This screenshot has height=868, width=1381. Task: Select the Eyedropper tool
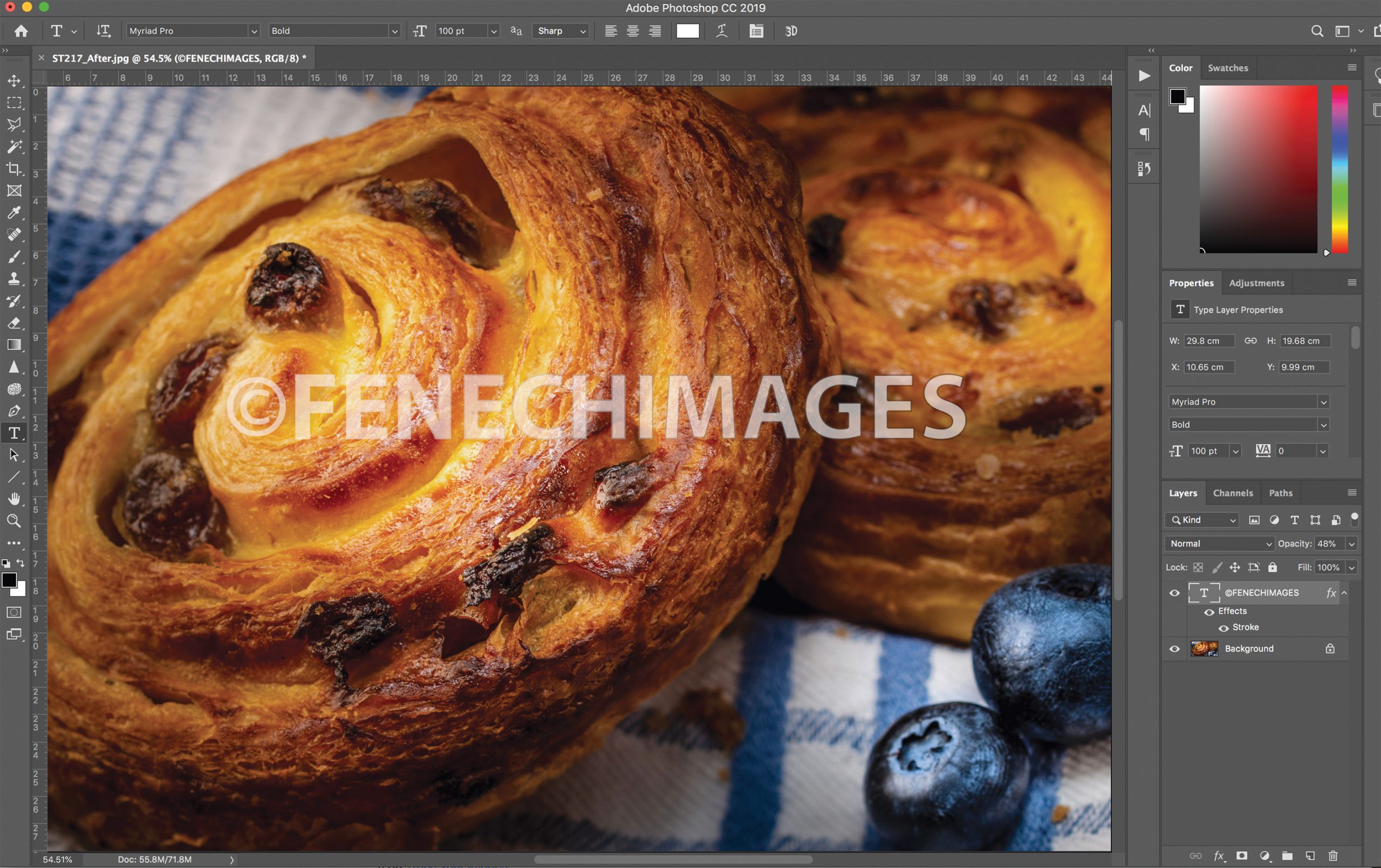(15, 213)
